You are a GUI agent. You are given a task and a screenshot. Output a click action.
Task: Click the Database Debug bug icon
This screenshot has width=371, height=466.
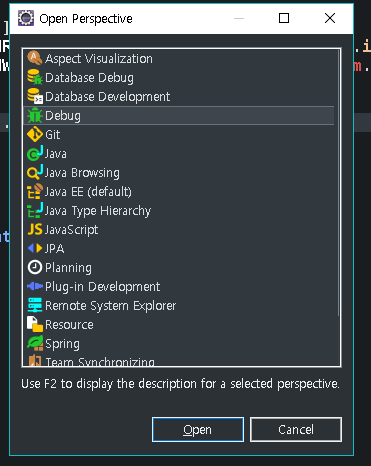pyautogui.click(x=35, y=77)
